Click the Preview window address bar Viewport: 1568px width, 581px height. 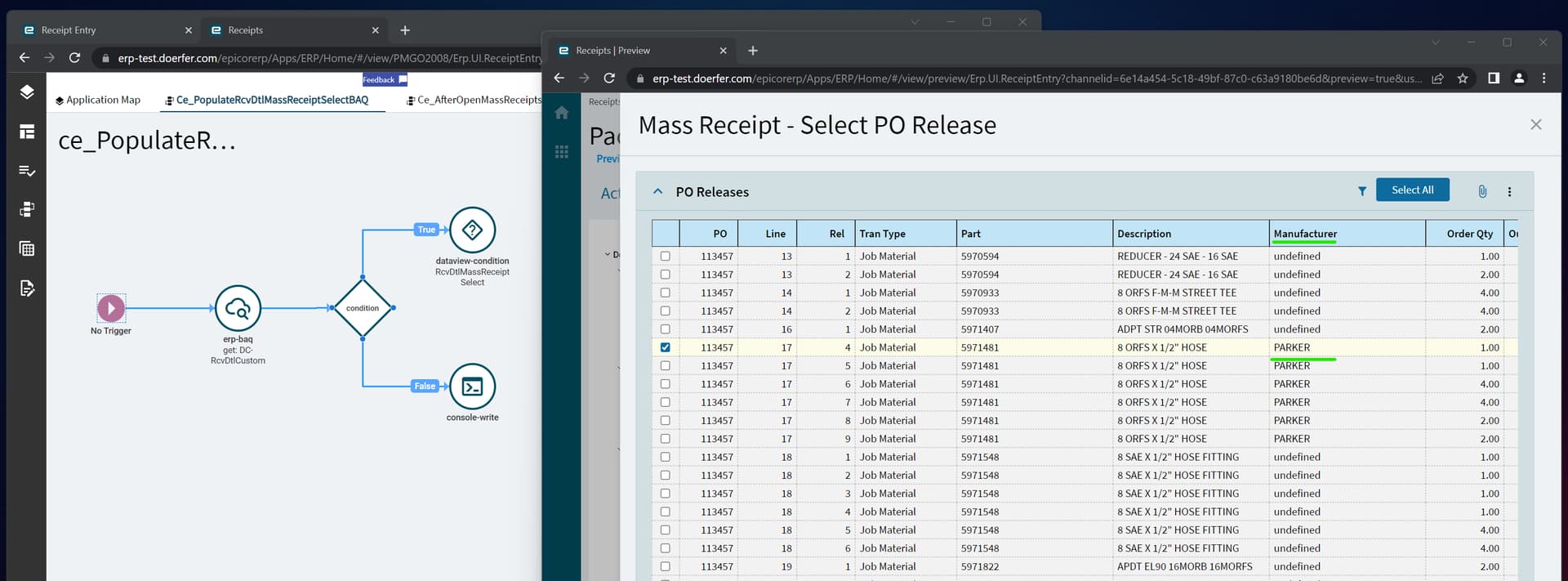(1036, 78)
